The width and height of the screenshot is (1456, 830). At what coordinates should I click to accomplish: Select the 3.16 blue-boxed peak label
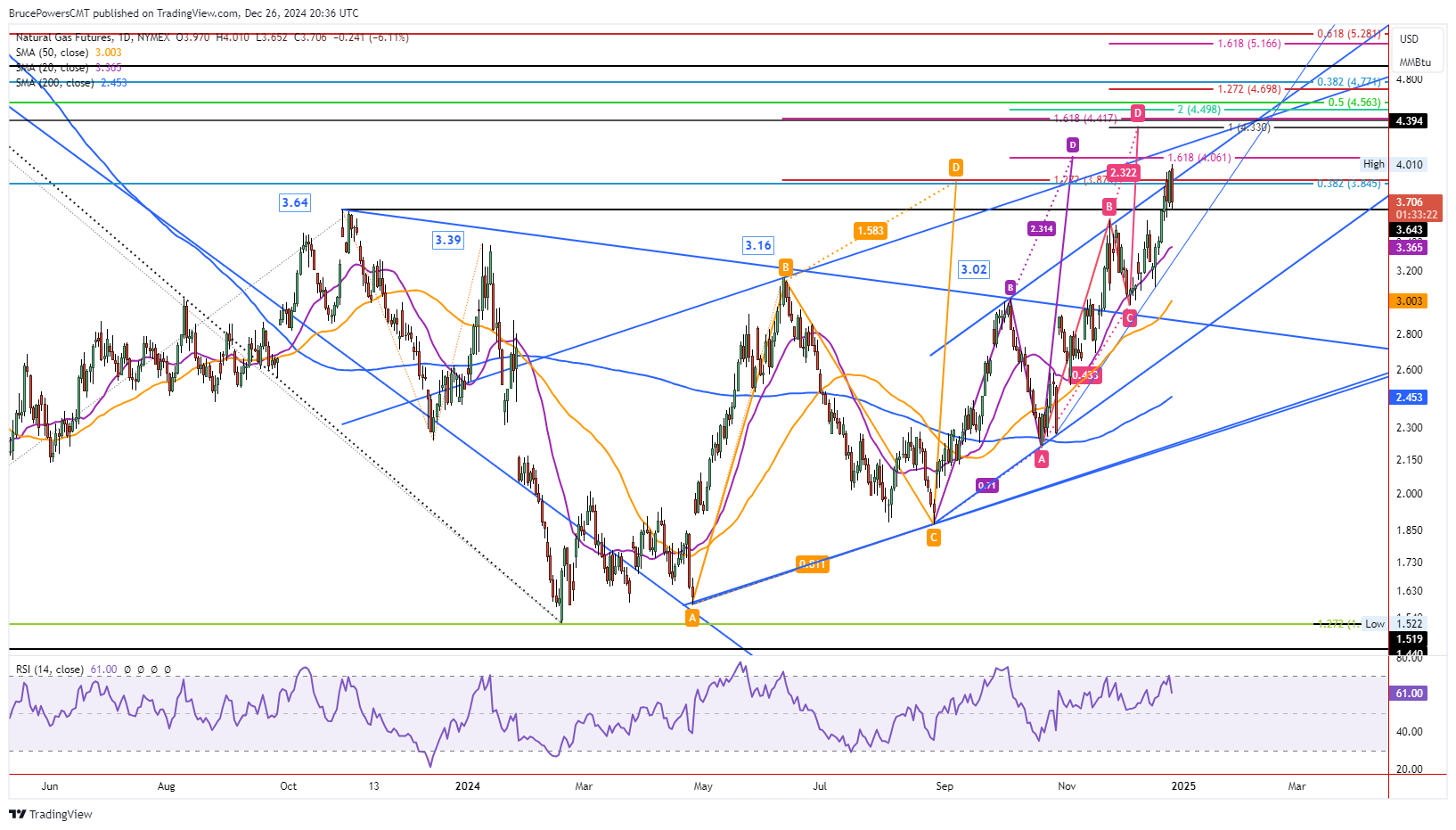[758, 245]
